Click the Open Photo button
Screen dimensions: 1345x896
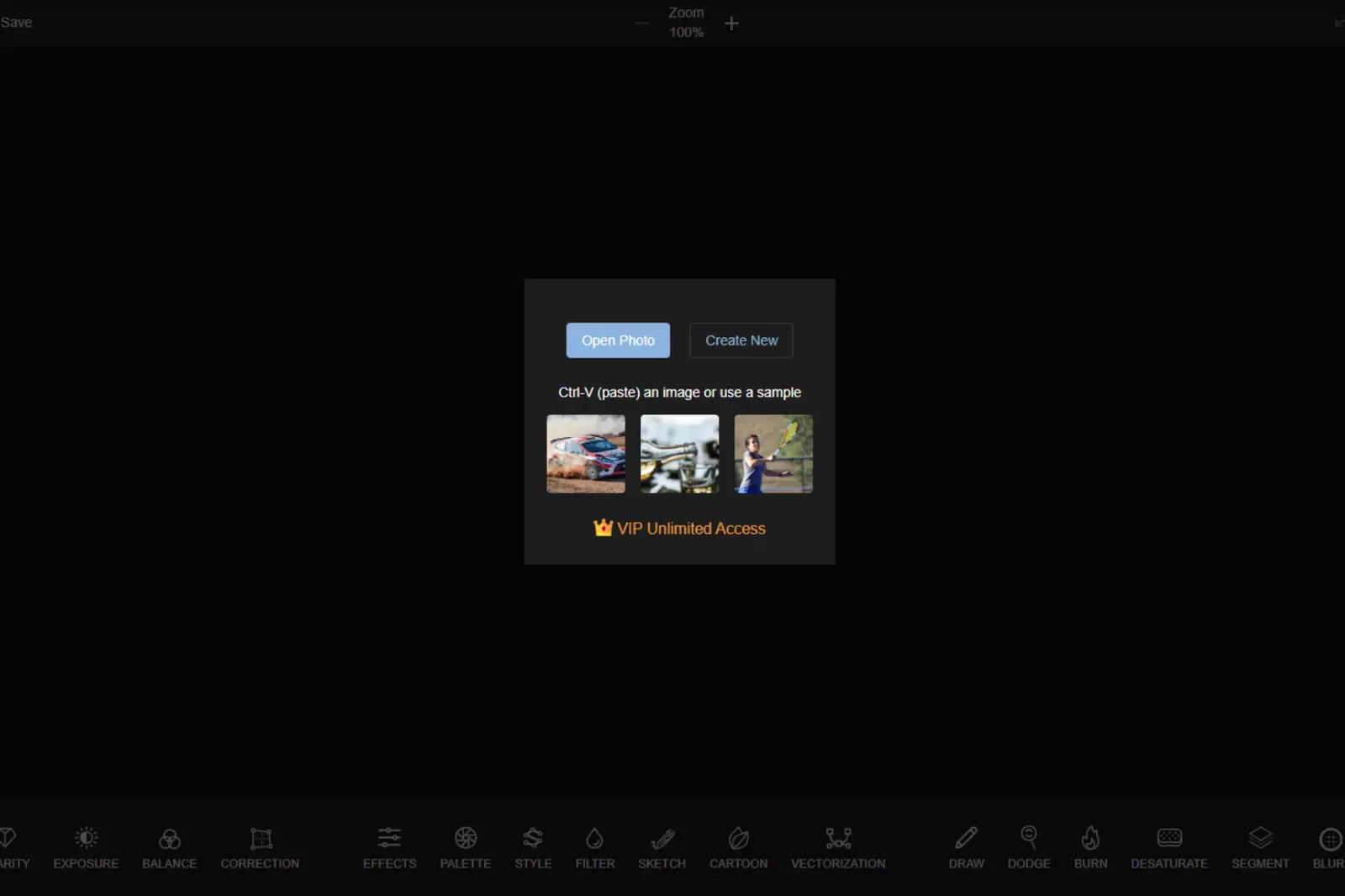point(618,340)
